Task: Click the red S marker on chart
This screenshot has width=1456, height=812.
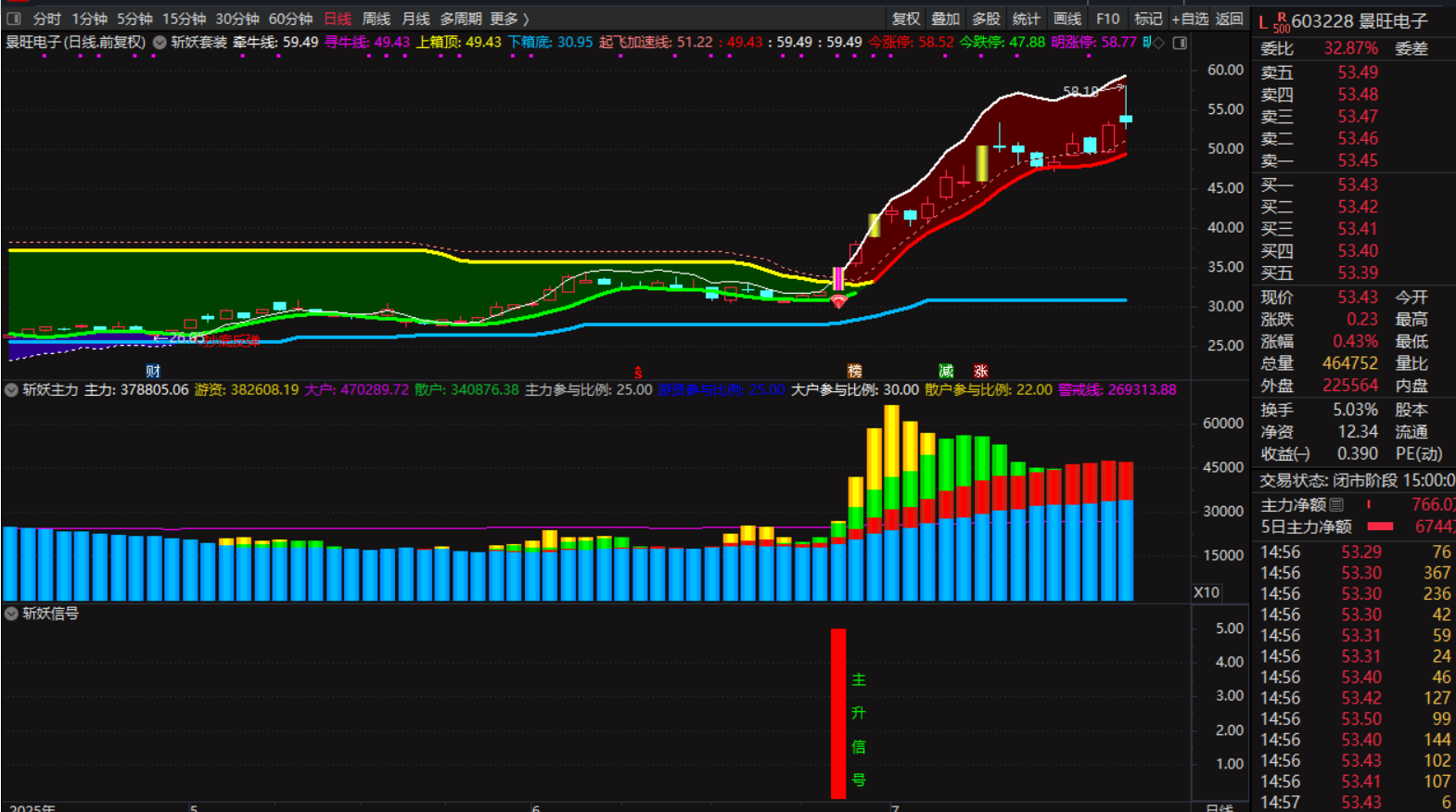Action: point(638,372)
